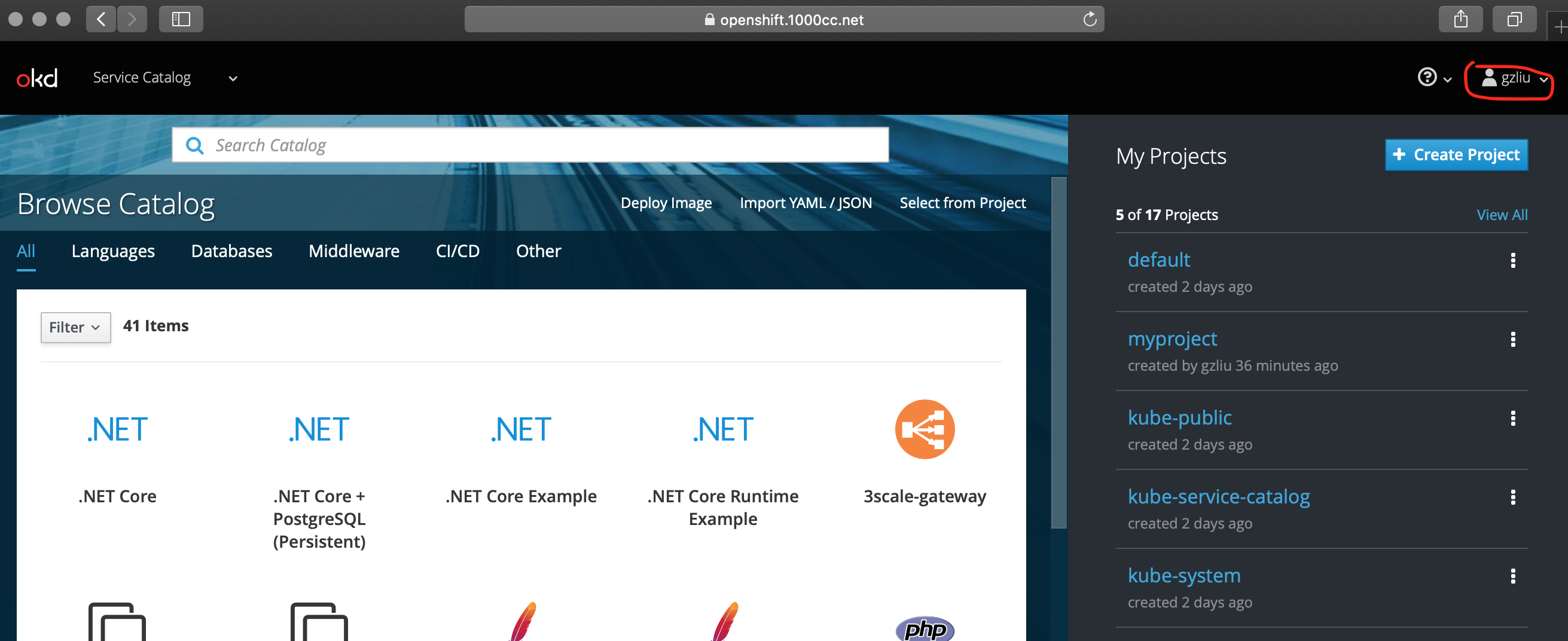
Task: Open the Service Catalog dropdown
Action: (165, 78)
